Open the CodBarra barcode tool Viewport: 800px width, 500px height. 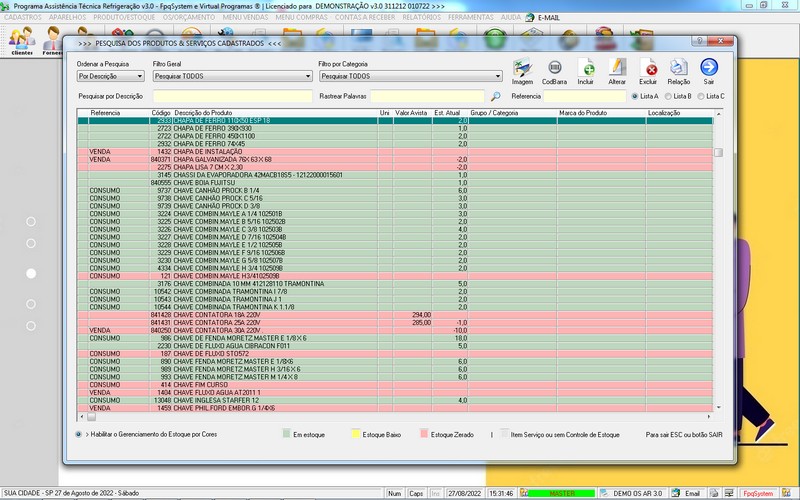(x=553, y=69)
